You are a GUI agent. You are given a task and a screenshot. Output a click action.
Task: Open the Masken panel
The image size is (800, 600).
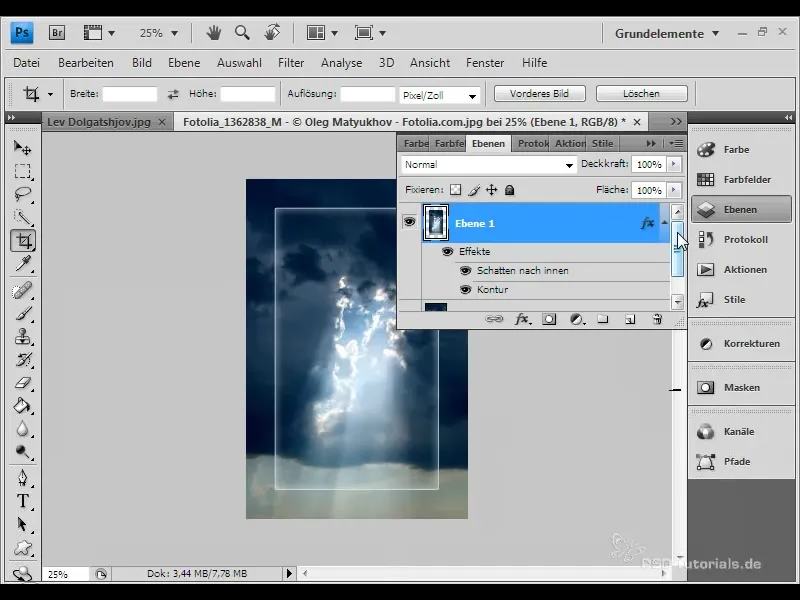741,387
